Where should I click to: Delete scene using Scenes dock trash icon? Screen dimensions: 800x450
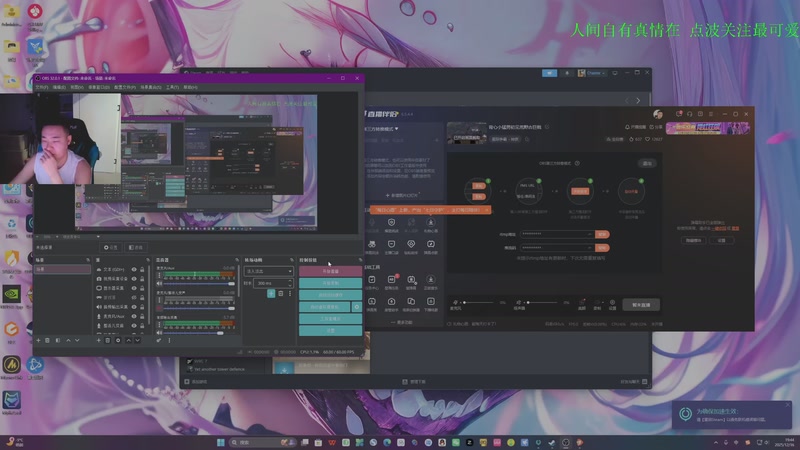[x=47, y=340]
